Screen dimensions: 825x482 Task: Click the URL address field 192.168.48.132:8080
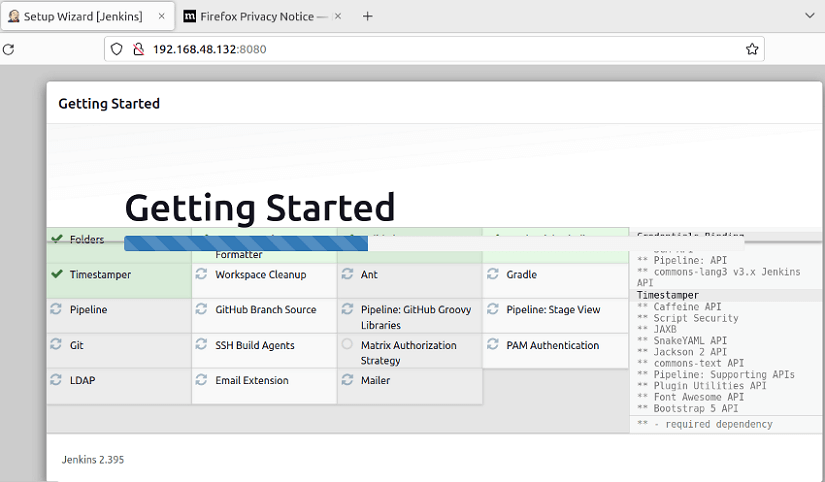coord(434,49)
